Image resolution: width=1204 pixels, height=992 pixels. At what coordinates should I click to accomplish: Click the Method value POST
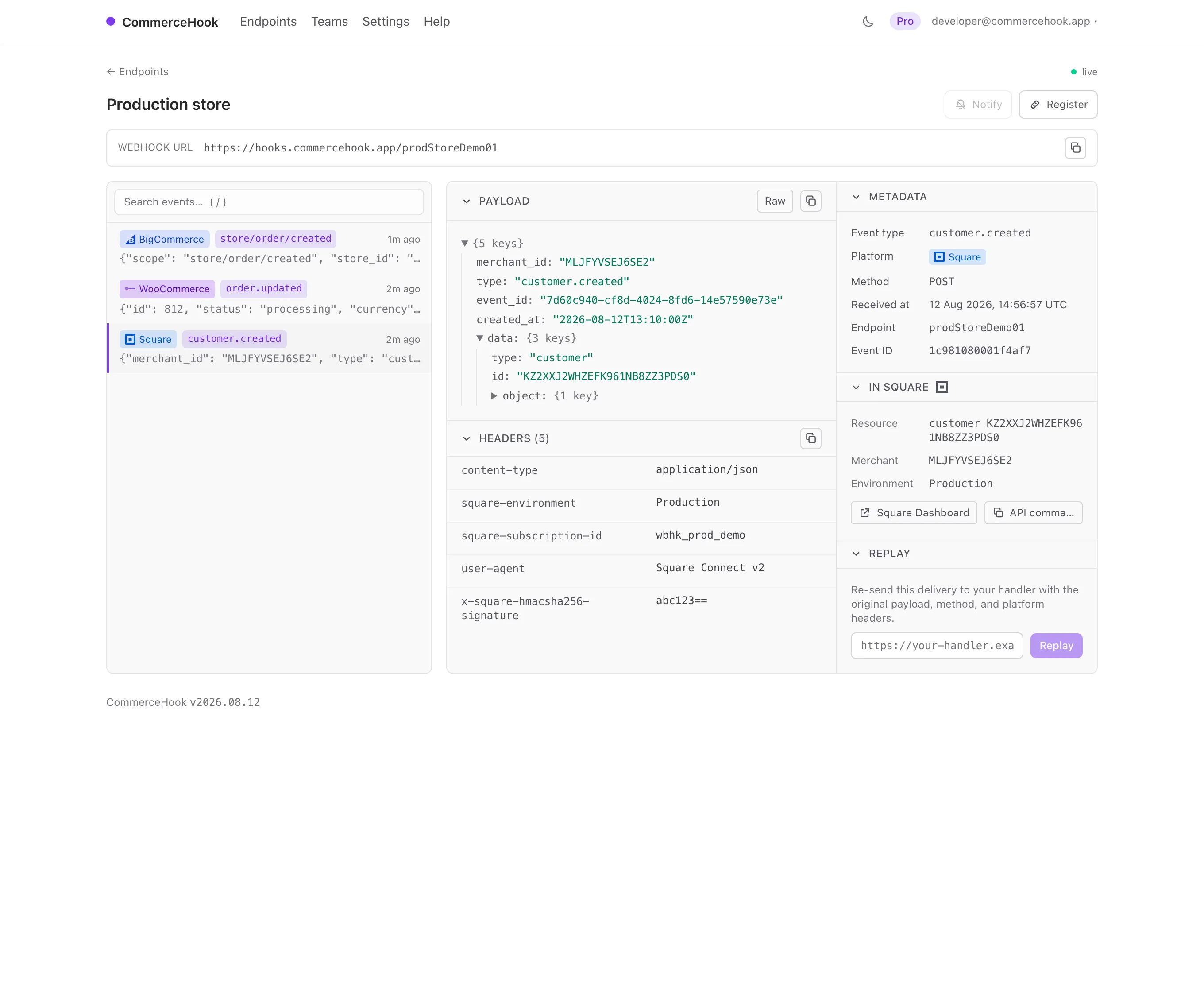tap(941, 282)
